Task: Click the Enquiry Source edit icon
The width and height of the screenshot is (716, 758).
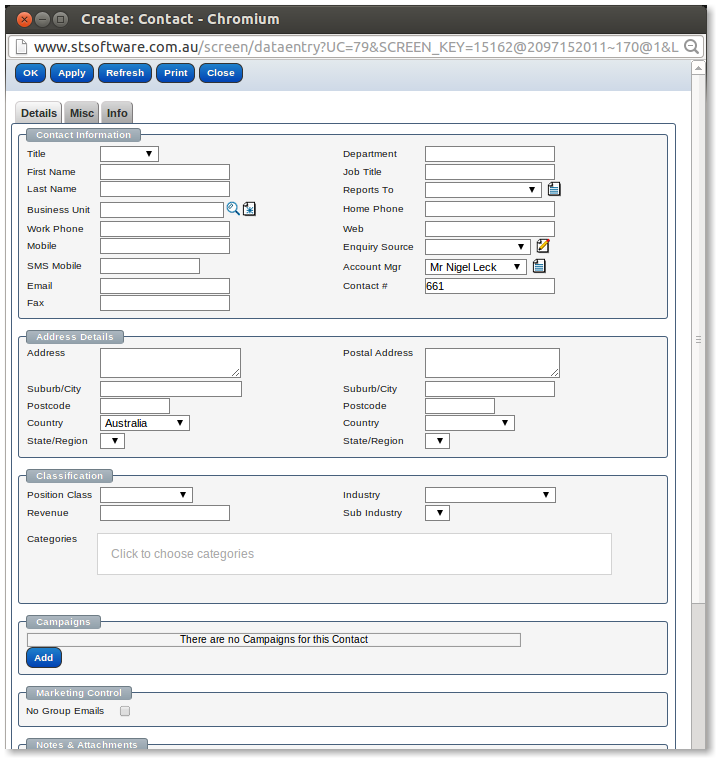Action: (x=543, y=246)
